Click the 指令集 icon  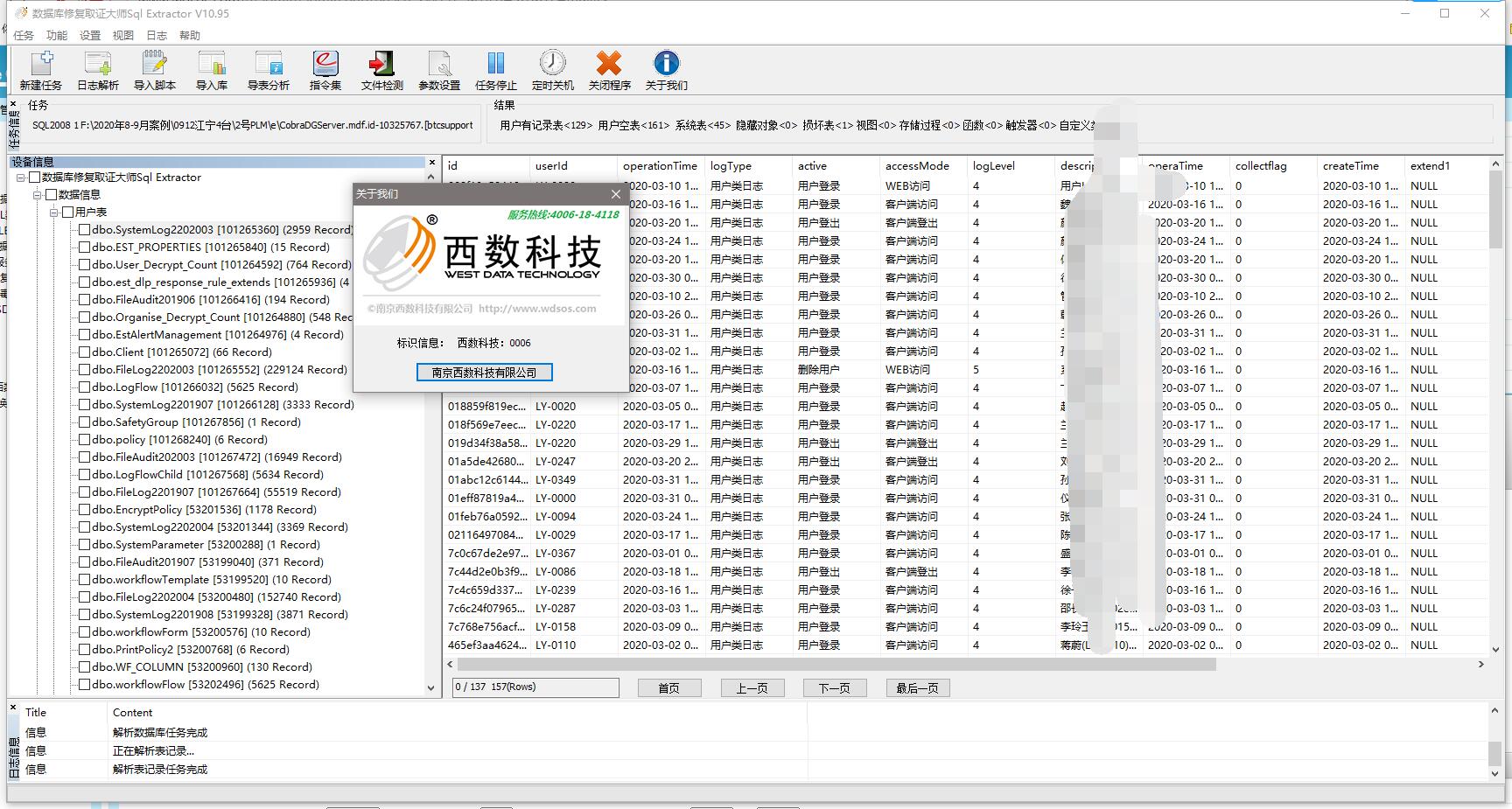pos(325,70)
